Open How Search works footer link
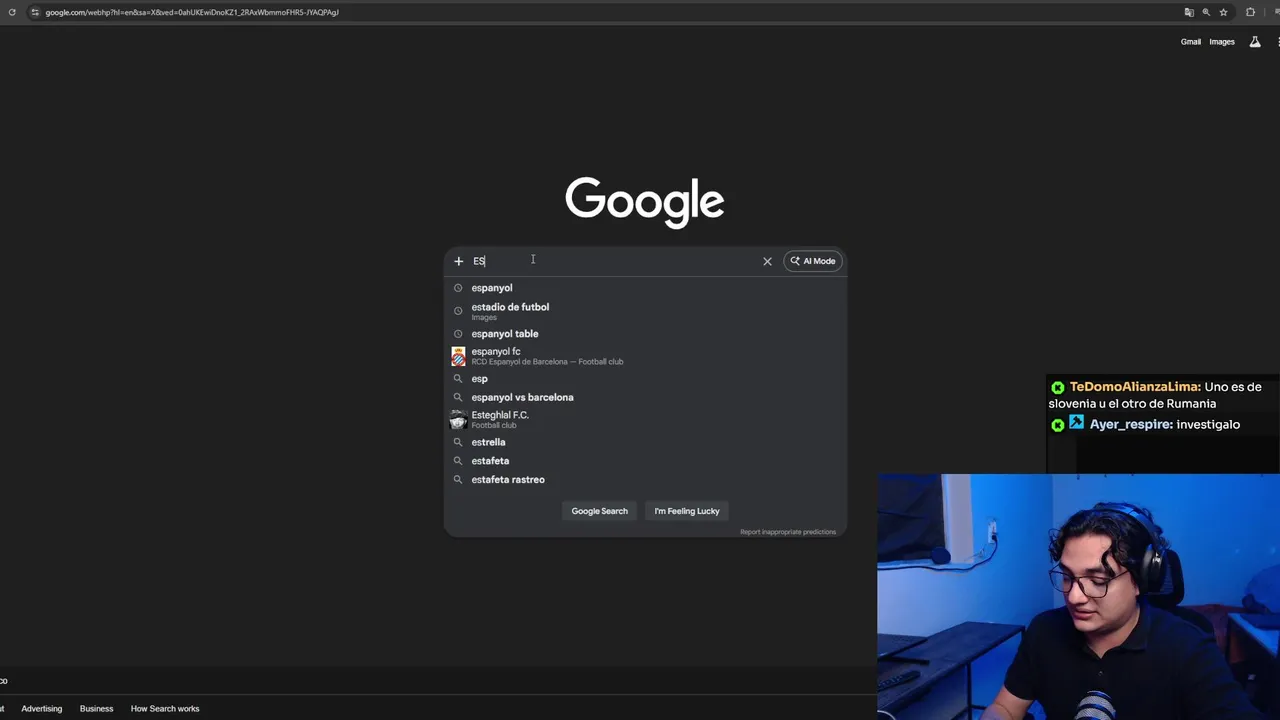 point(165,709)
